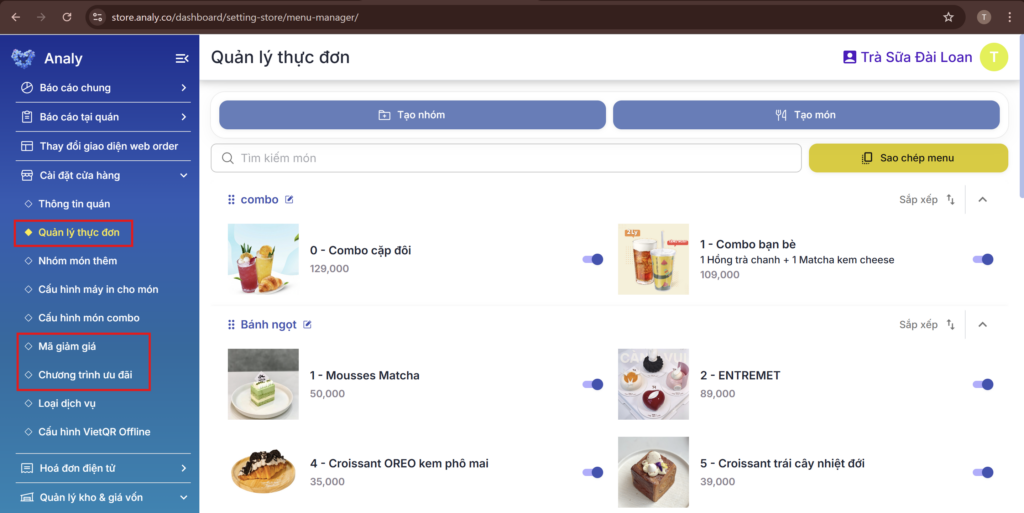Click the sort arrows icon in Bánh ngọt row
Image resolution: width=1024 pixels, height=513 pixels.
pos(951,324)
